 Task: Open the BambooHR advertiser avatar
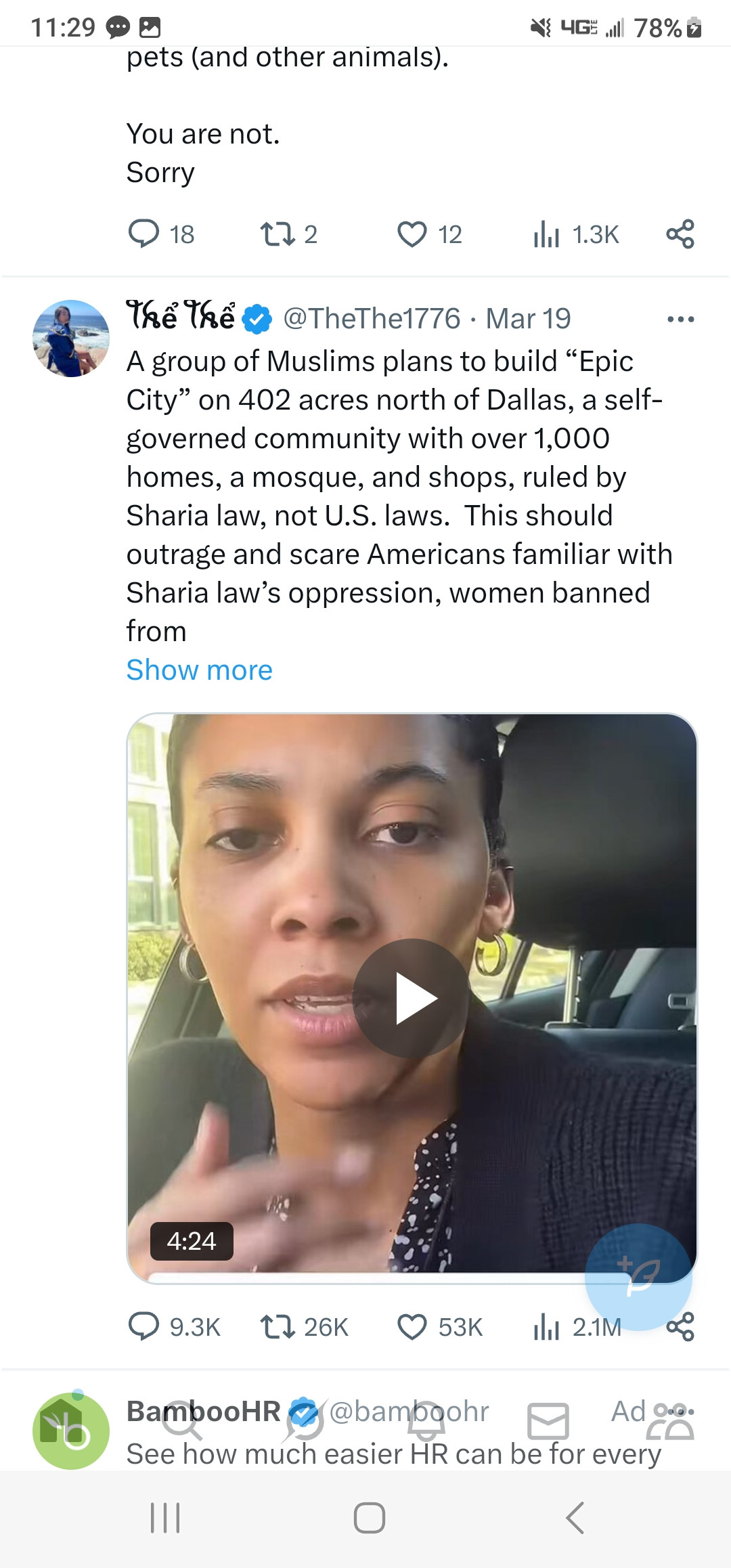(x=71, y=1431)
